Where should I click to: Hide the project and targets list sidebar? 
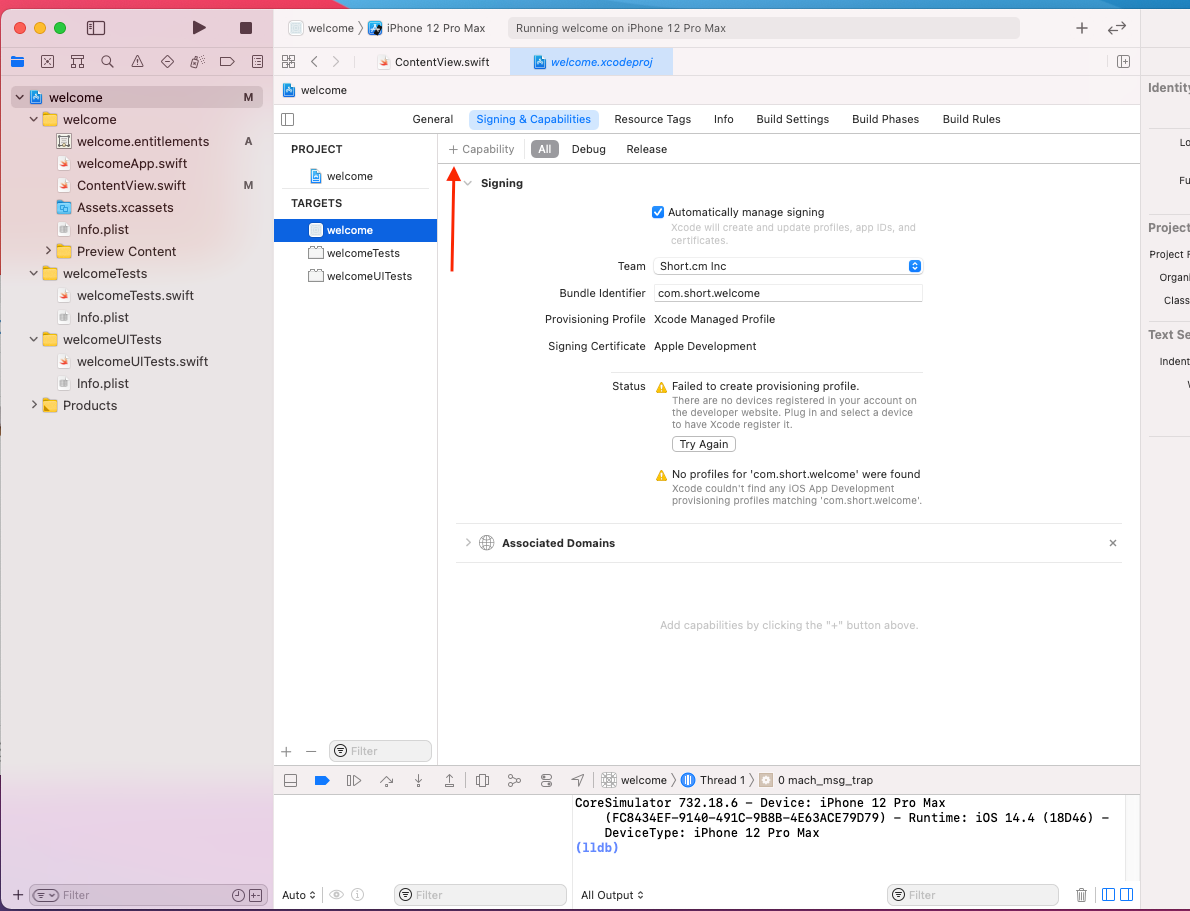(x=288, y=119)
